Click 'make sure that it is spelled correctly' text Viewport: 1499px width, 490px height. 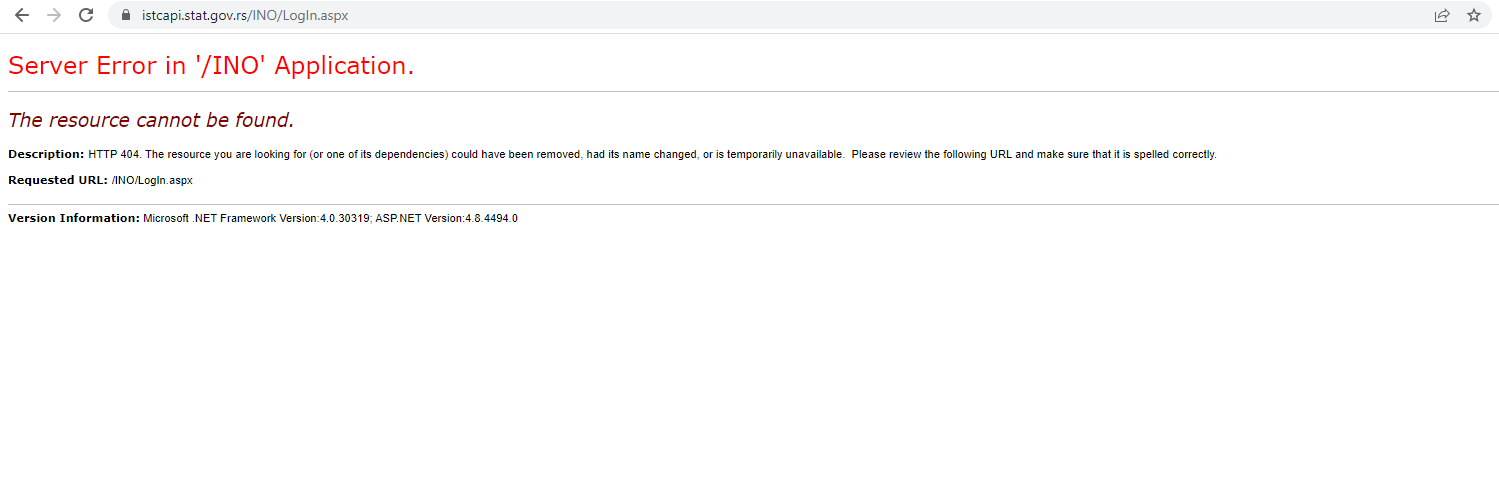click(1127, 154)
